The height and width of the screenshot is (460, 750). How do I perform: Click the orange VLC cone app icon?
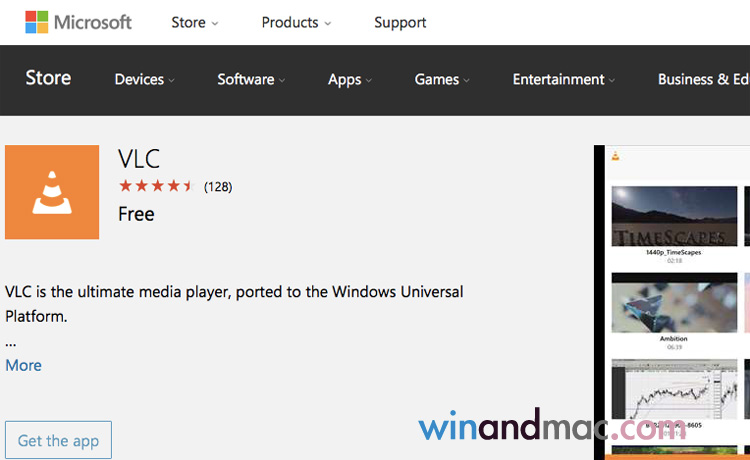point(52,192)
